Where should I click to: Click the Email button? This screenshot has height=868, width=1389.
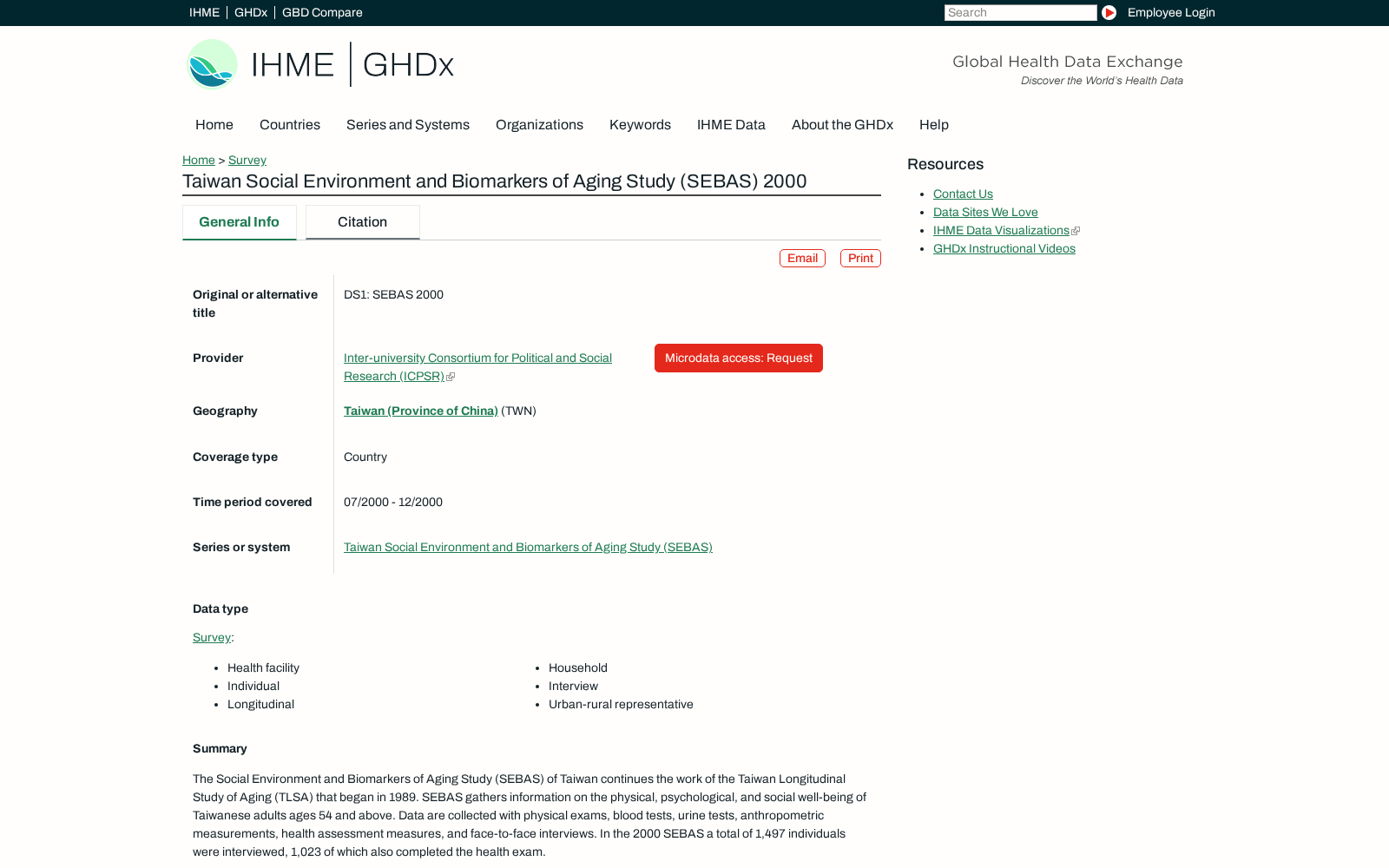coord(802,259)
